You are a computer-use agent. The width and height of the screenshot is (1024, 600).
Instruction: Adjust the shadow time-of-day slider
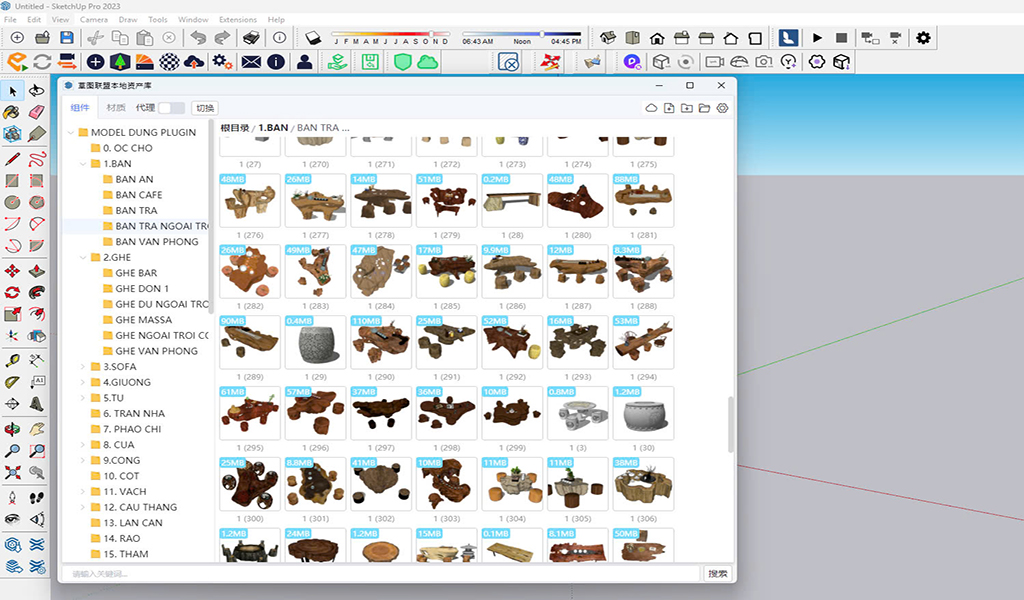point(541,33)
